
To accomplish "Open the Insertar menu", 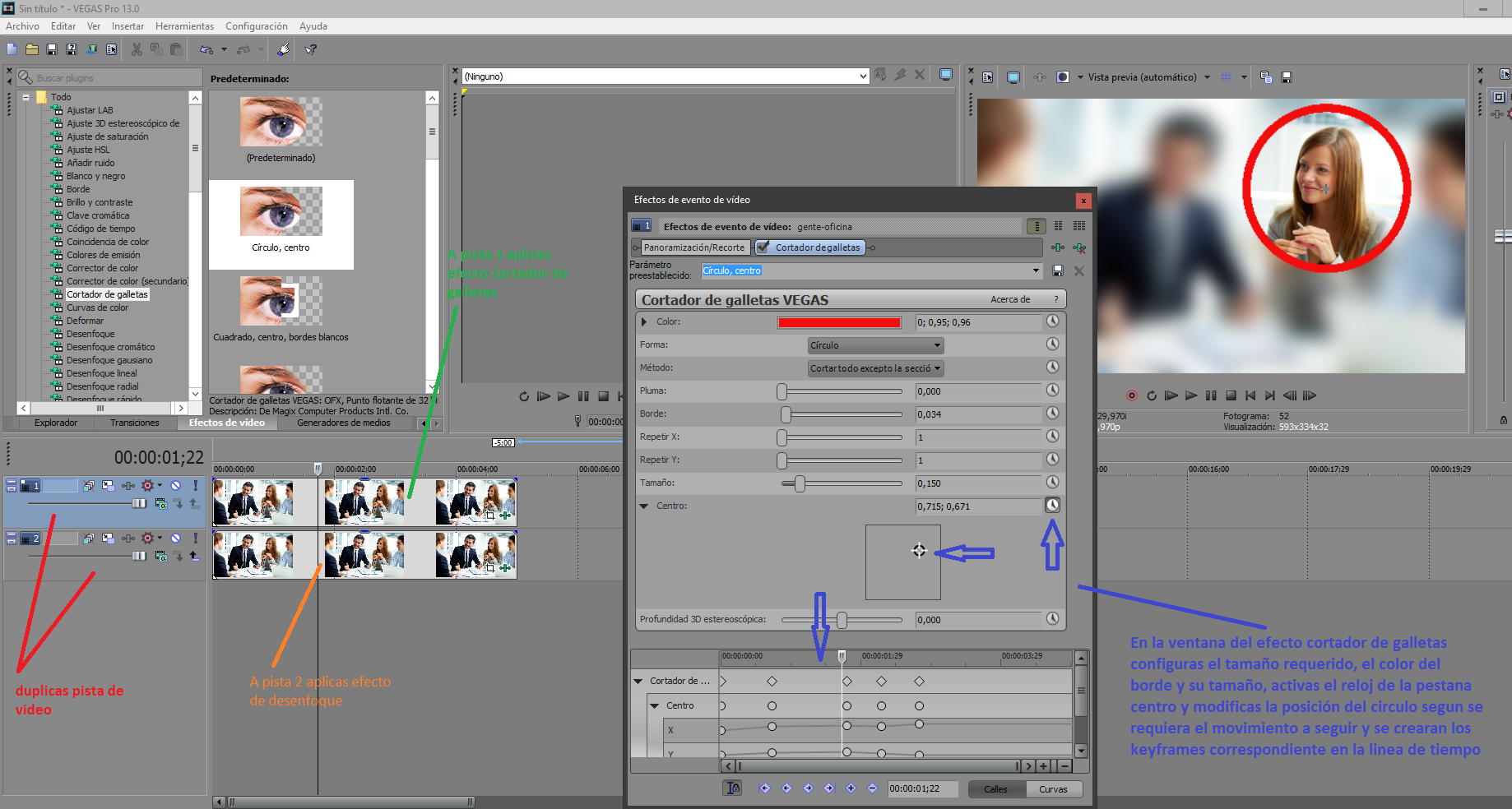I will tap(128, 26).
